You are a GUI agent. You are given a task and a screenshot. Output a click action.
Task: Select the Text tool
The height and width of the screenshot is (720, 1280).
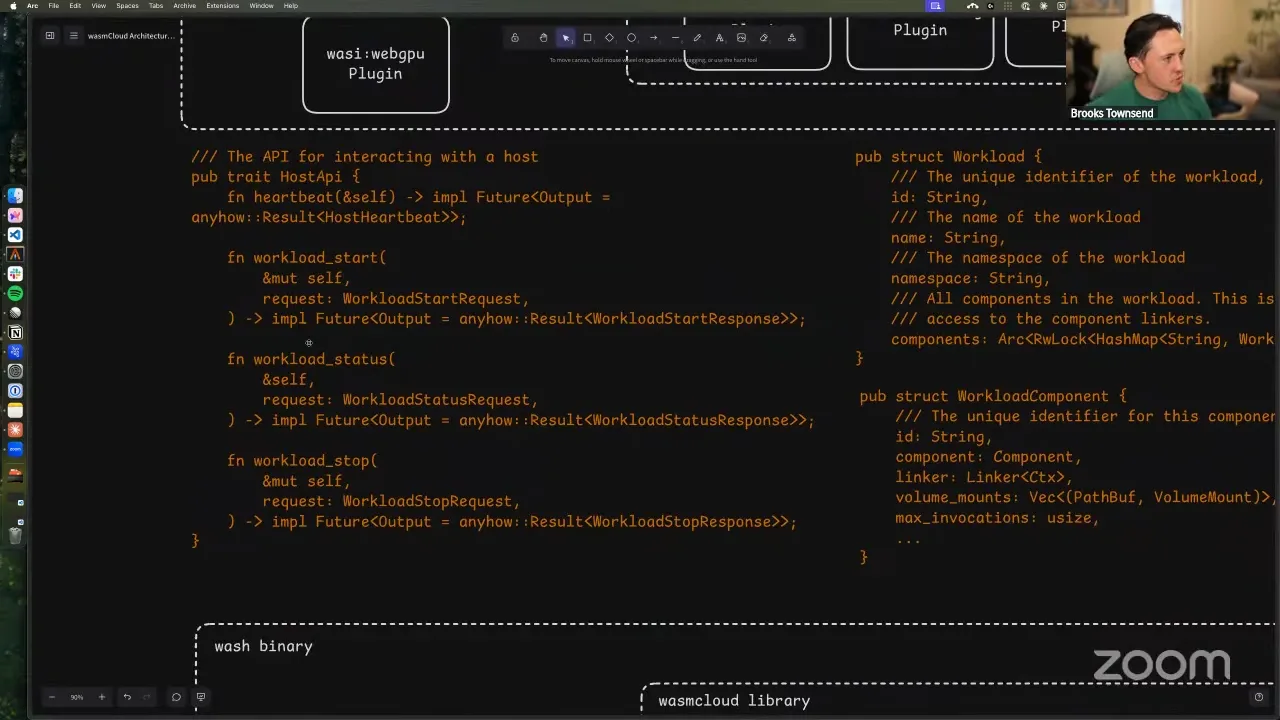[719, 38]
